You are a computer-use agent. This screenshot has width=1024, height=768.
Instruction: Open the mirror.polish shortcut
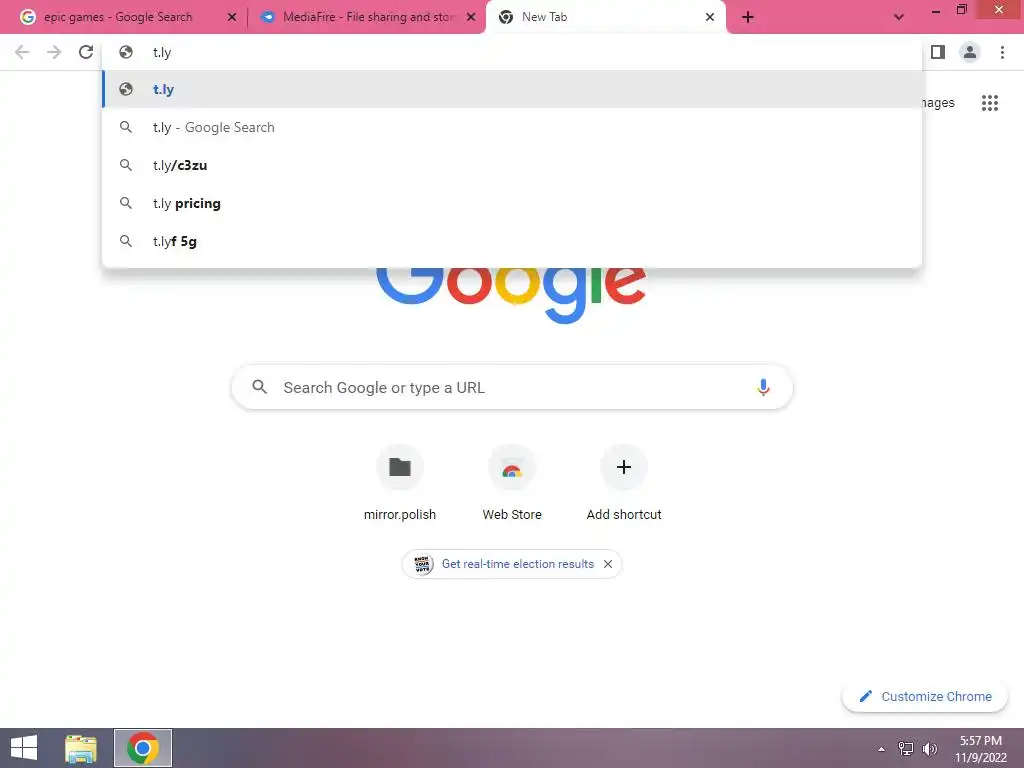pyautogui.click(x=400, y=483)
